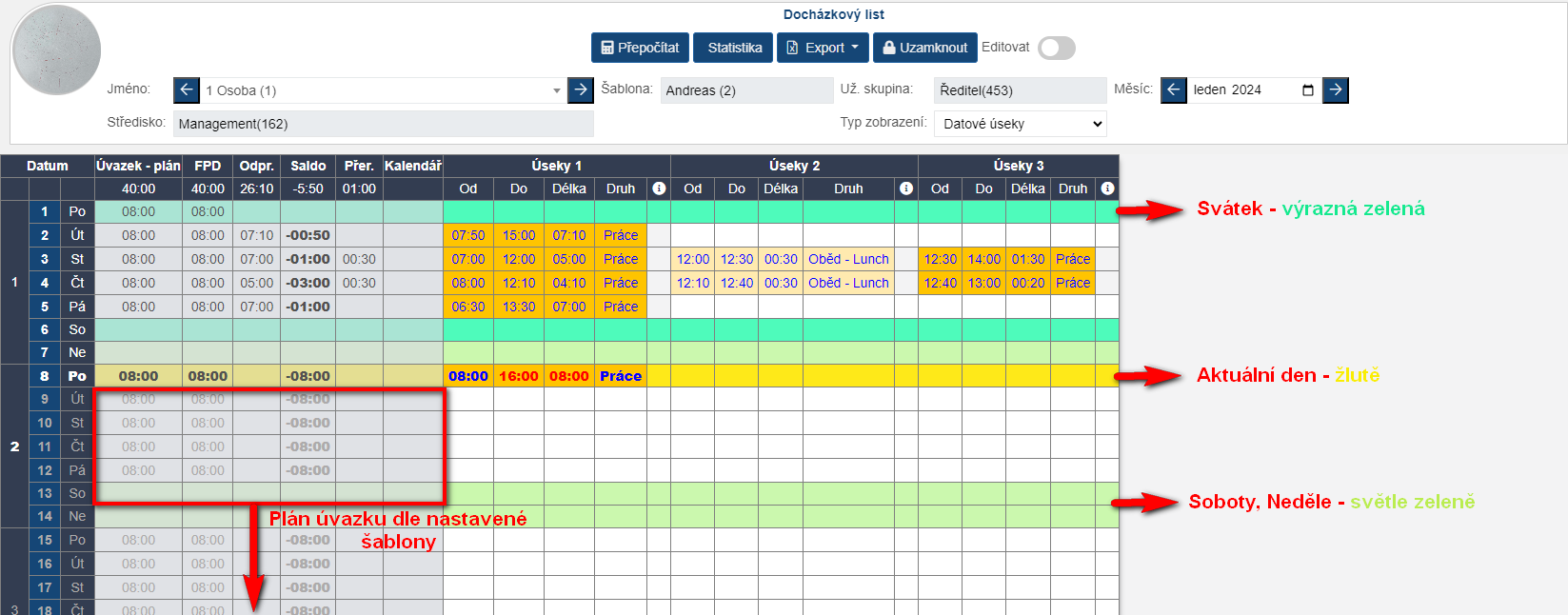The width and height of the screenshot is (1568, 615).
Task: Open Statistika
Action: (733, 48)
